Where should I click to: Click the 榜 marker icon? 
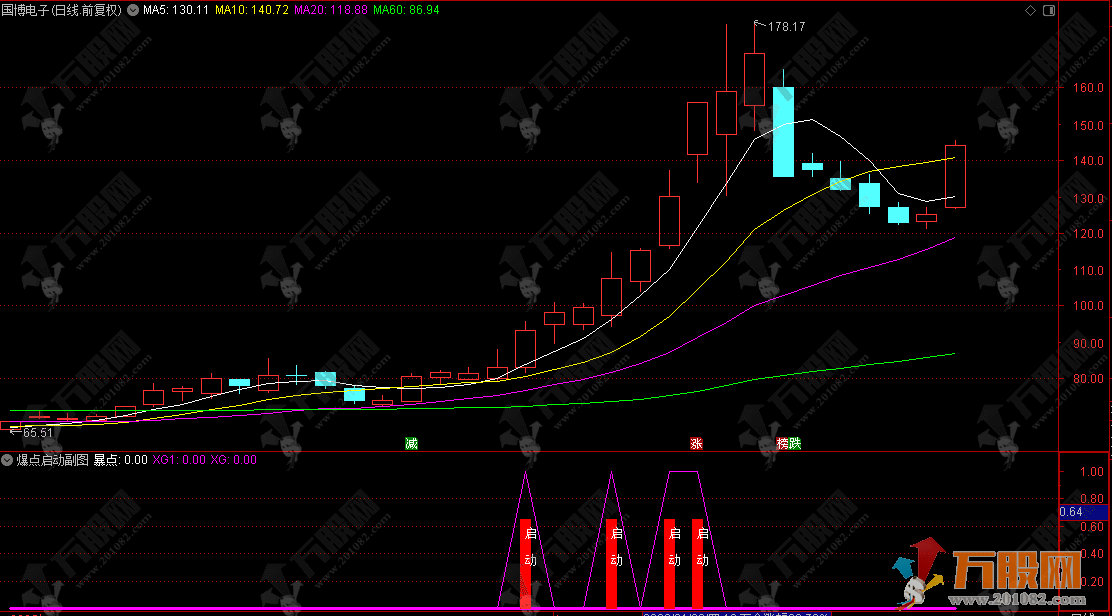782,443
